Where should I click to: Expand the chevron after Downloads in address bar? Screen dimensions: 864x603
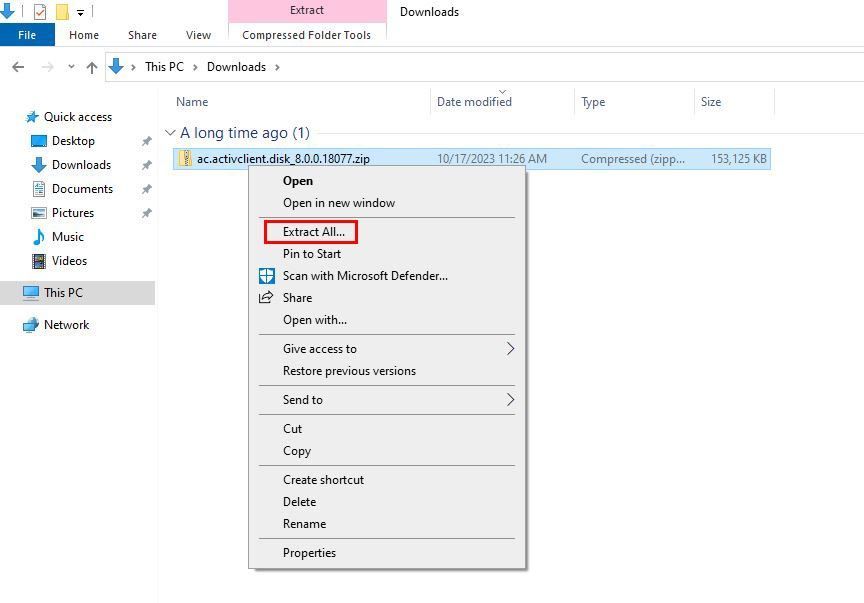coord(277,67)
